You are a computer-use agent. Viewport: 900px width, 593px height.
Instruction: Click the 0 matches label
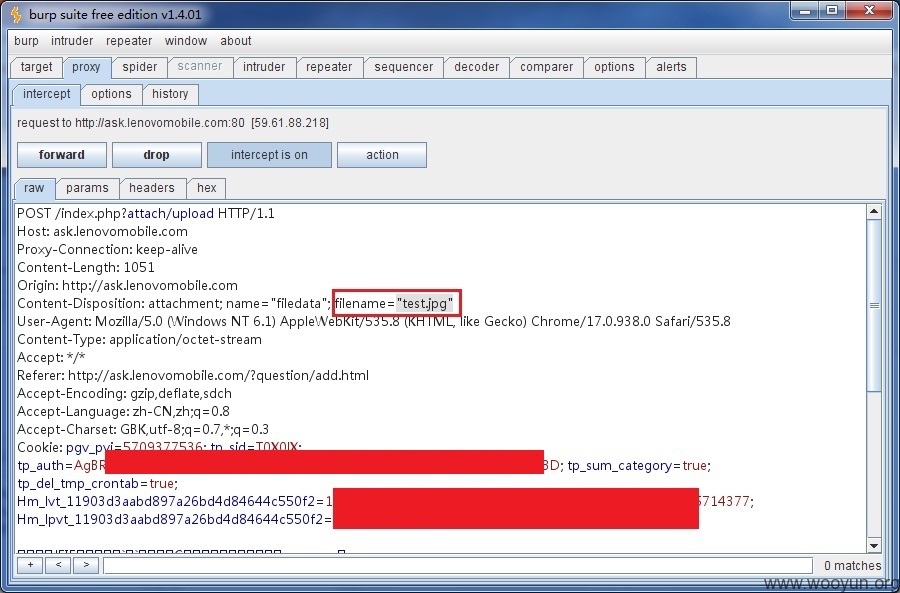[852, 566]
